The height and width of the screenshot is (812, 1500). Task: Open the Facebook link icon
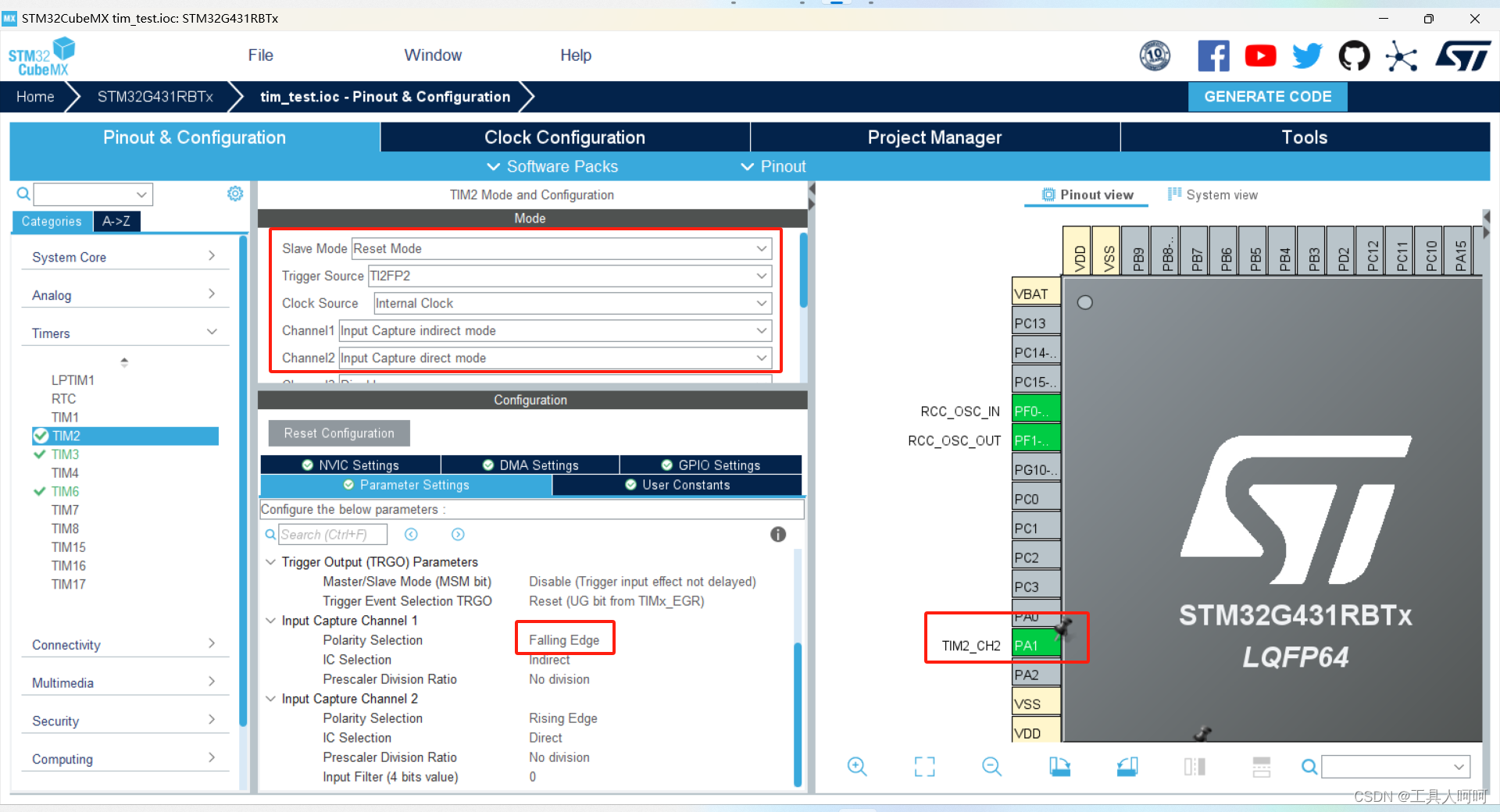(x=1213, y=55)
